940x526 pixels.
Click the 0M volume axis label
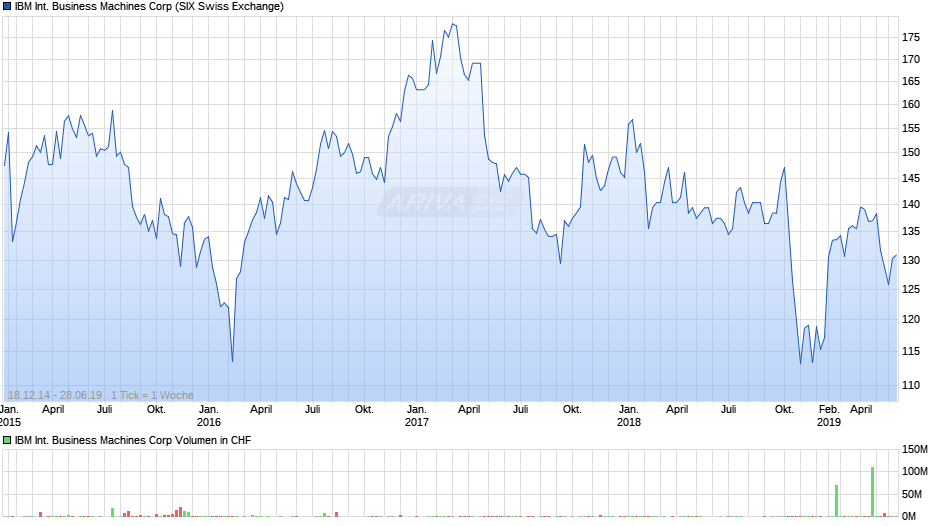[x=909, y=516]
